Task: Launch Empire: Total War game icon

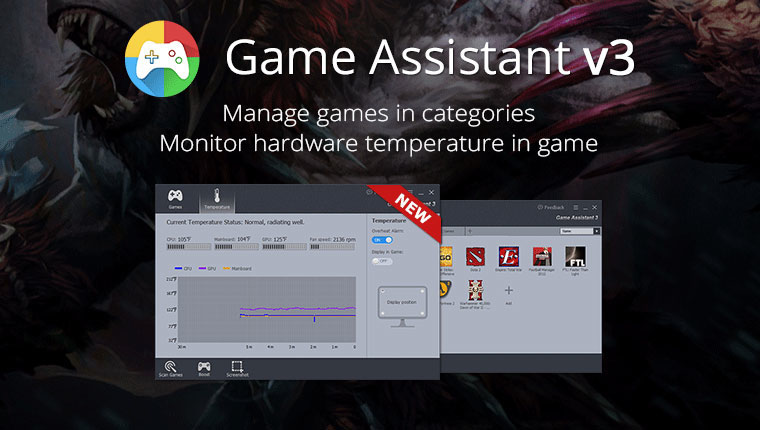Action: click(x=508, y=256)
